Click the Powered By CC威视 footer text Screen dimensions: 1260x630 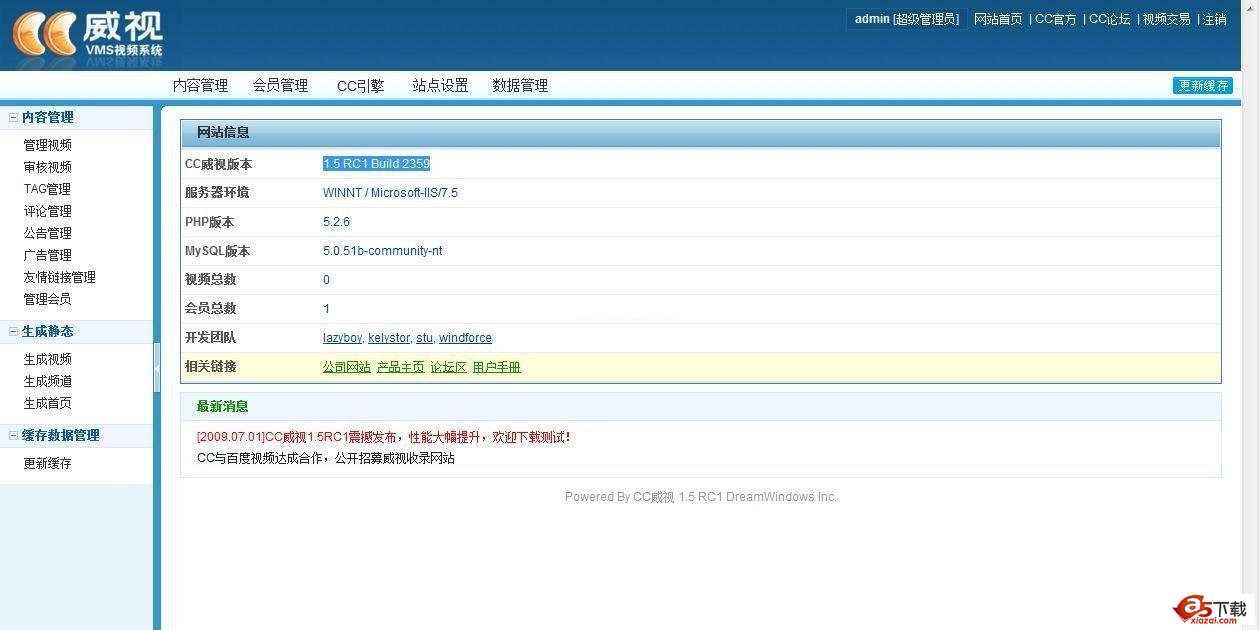[701, 497]
